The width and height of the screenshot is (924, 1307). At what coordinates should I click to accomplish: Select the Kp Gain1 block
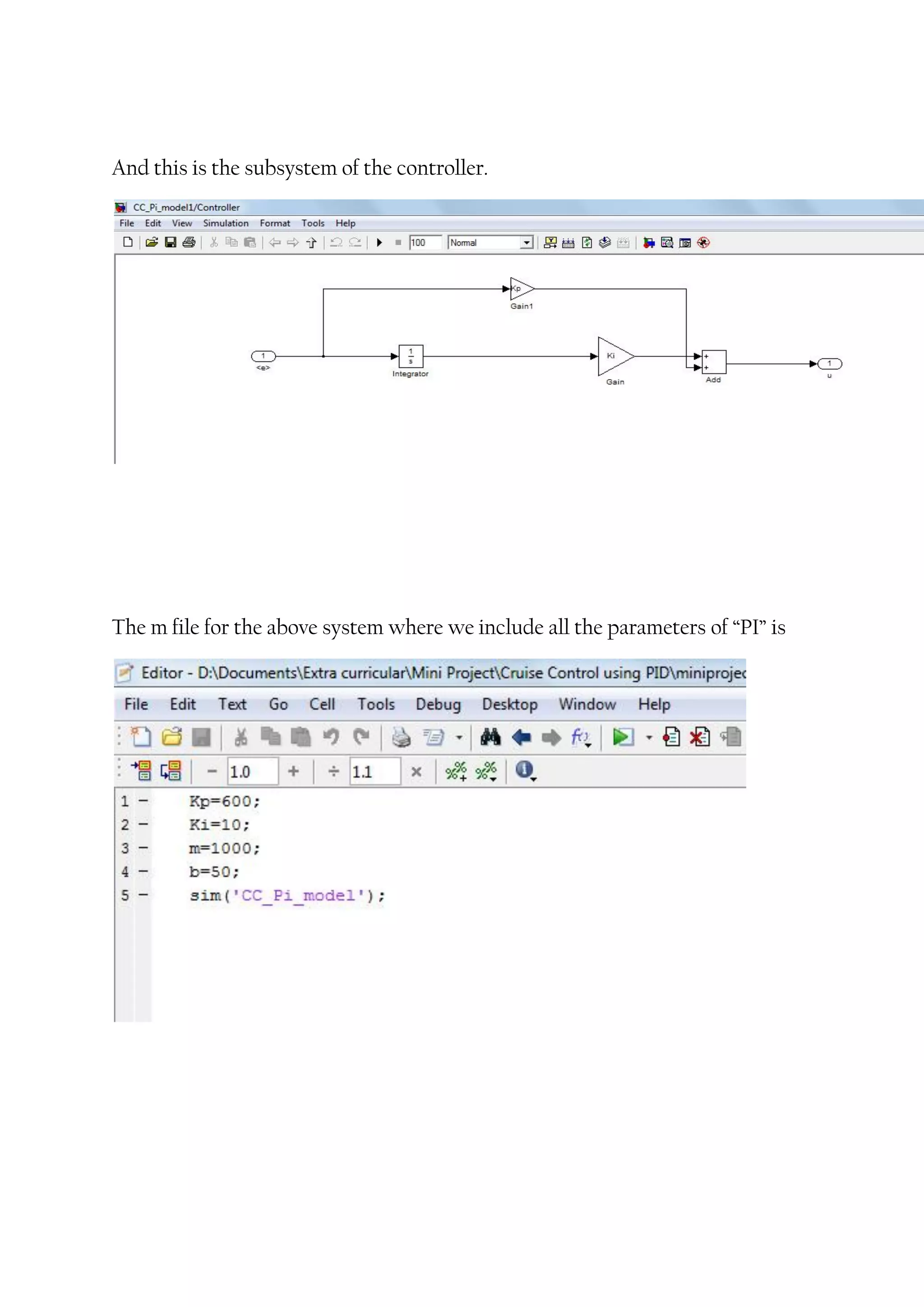(522, 288)
